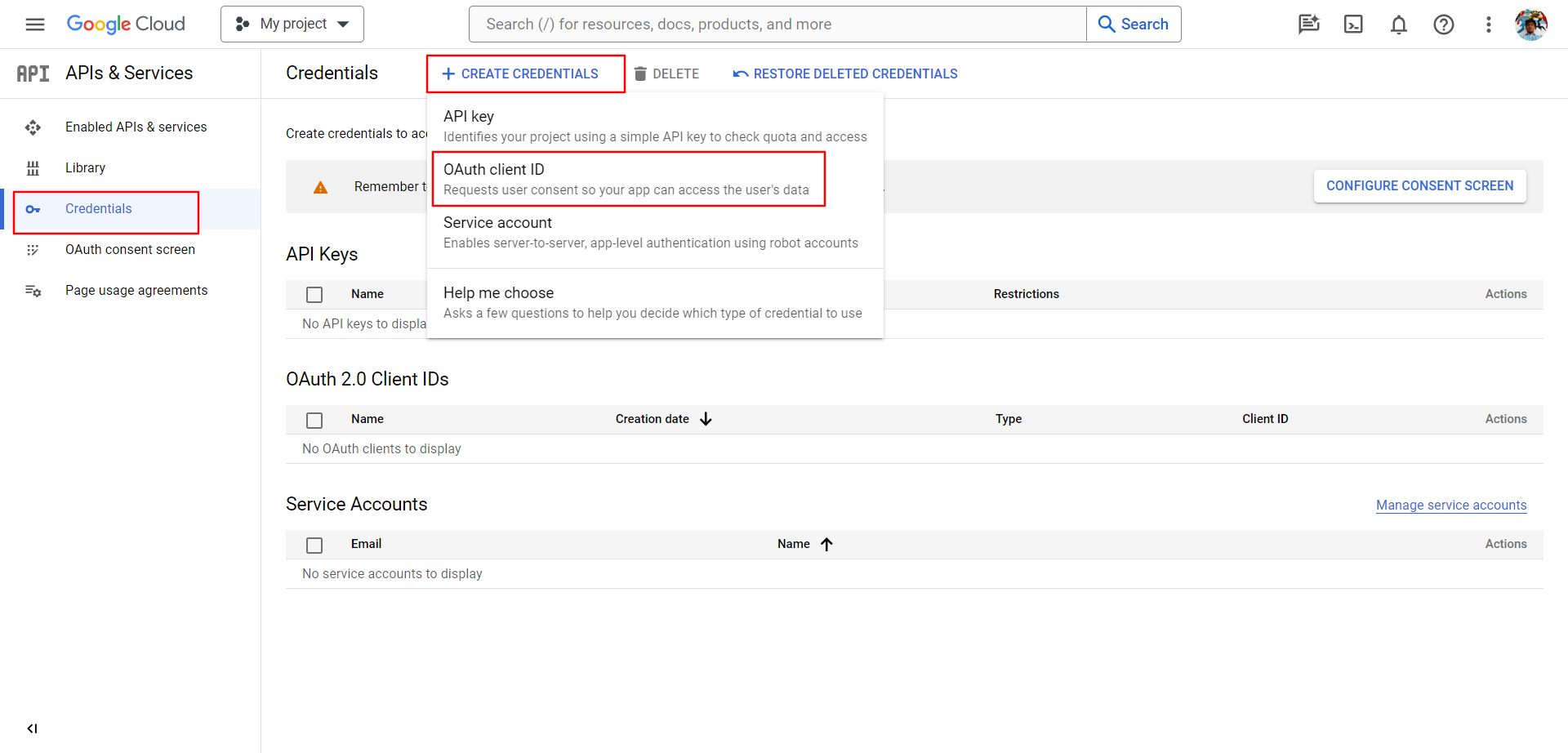Collapse the left sidebar navigation
Screen dimensions: 1568x753
32,728
